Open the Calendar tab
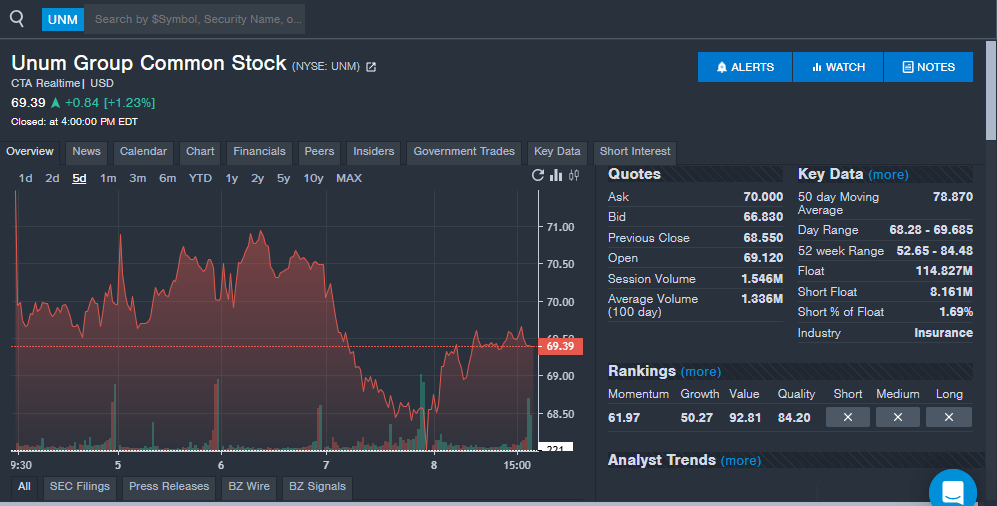 point(143,151)
